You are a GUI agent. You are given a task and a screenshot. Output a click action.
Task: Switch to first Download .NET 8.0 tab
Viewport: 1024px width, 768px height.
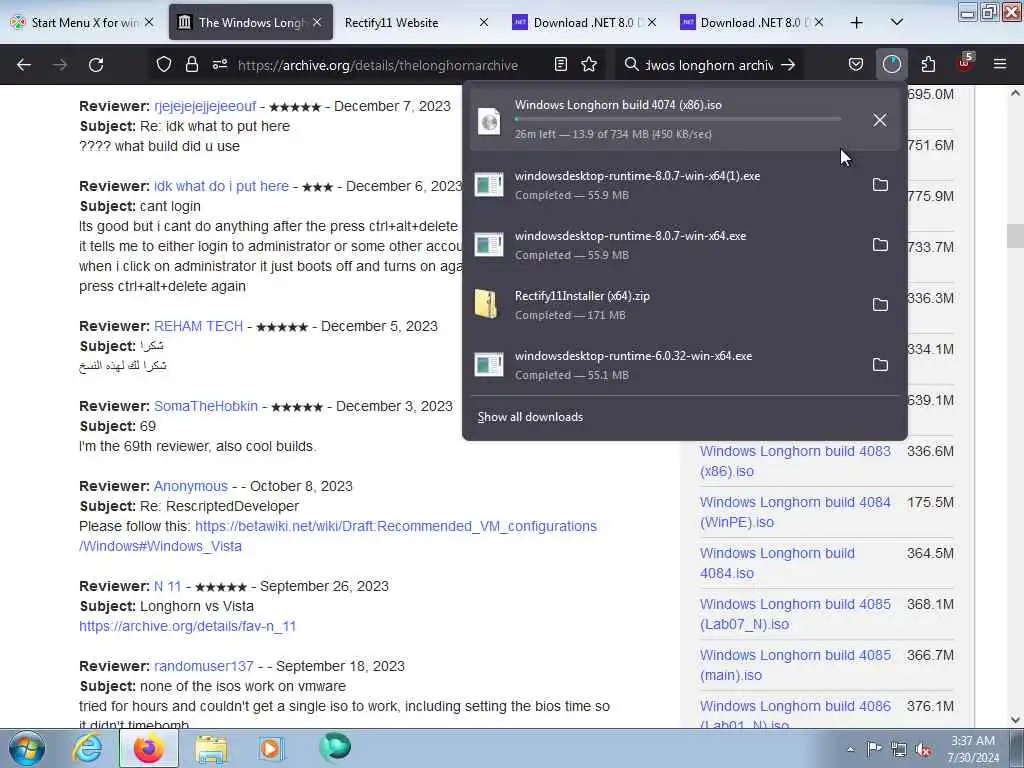pyautogui.click(x=584, y=23)
